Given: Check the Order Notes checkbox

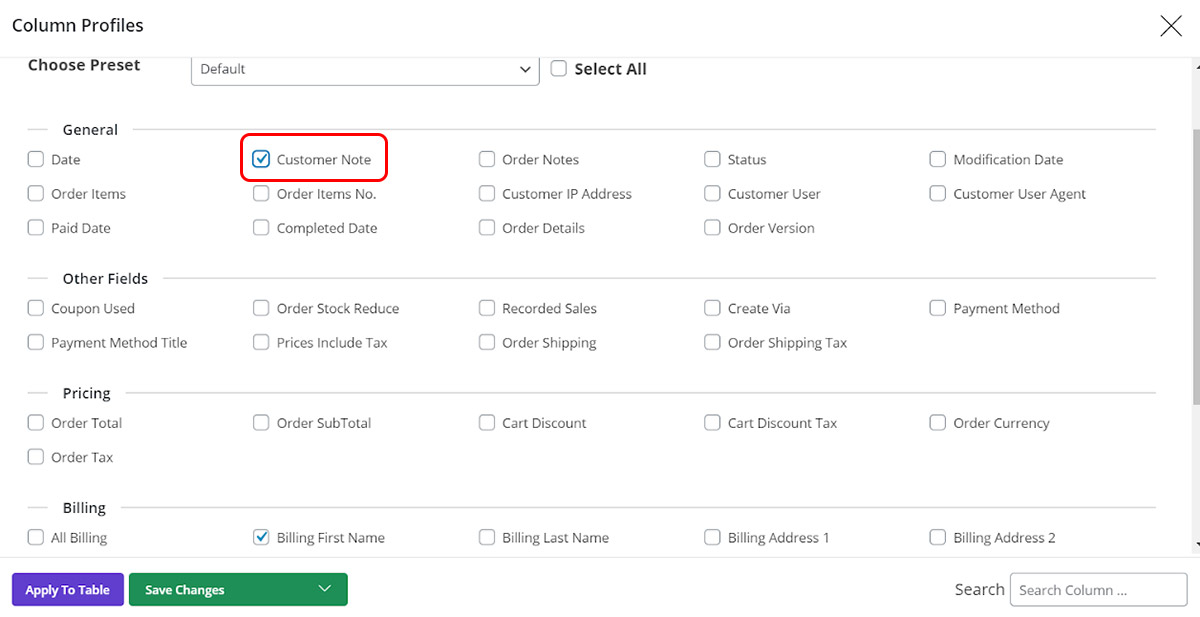Looking at the screenshot, I should pyautogui.click(x=487, y=158).
